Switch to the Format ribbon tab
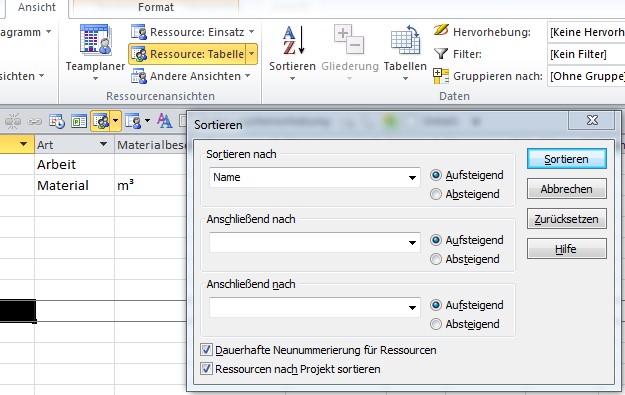Image resolution: width=625 pixels, height=395 pixels. coord(156,7)
